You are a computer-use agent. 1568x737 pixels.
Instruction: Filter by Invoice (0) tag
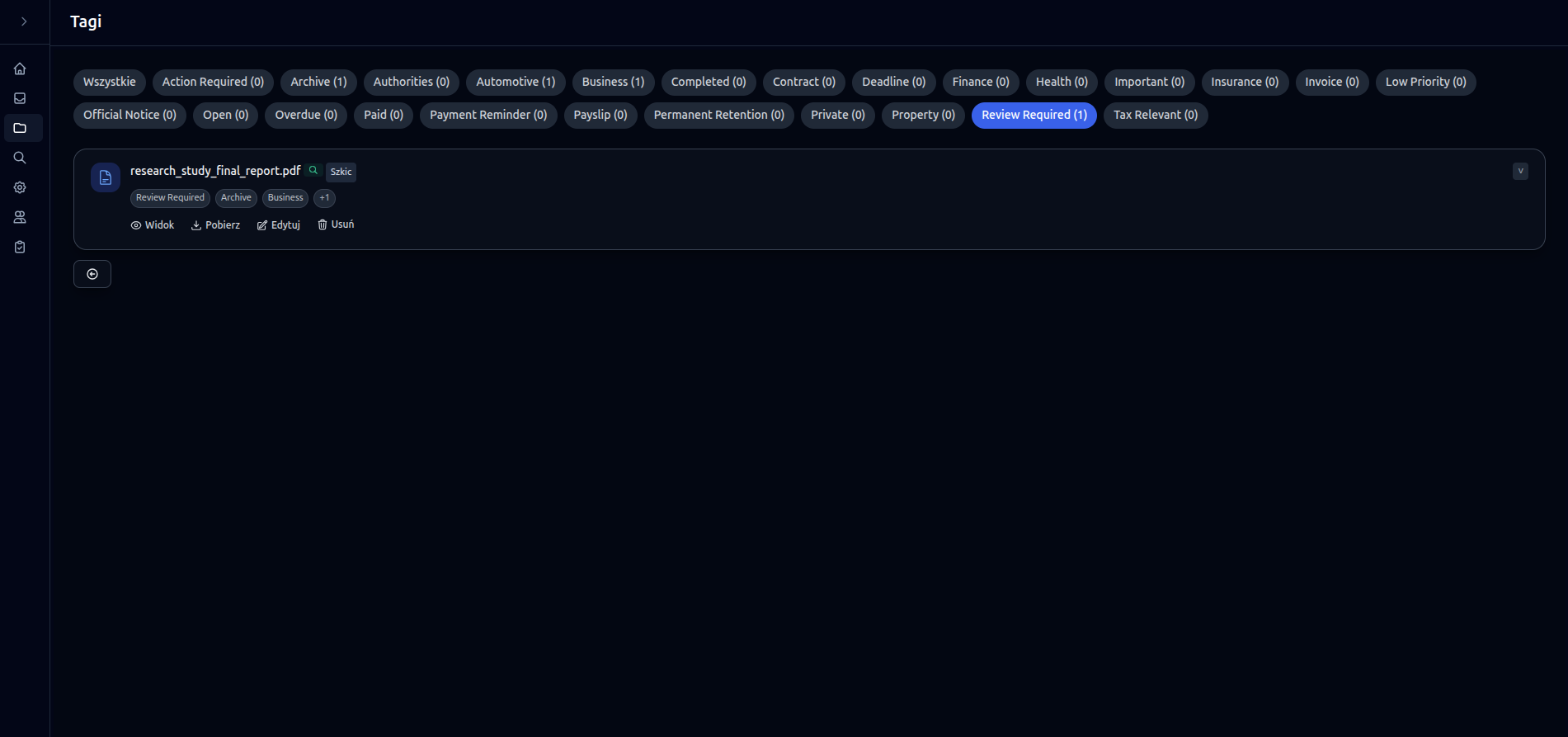click(1332, 82)
